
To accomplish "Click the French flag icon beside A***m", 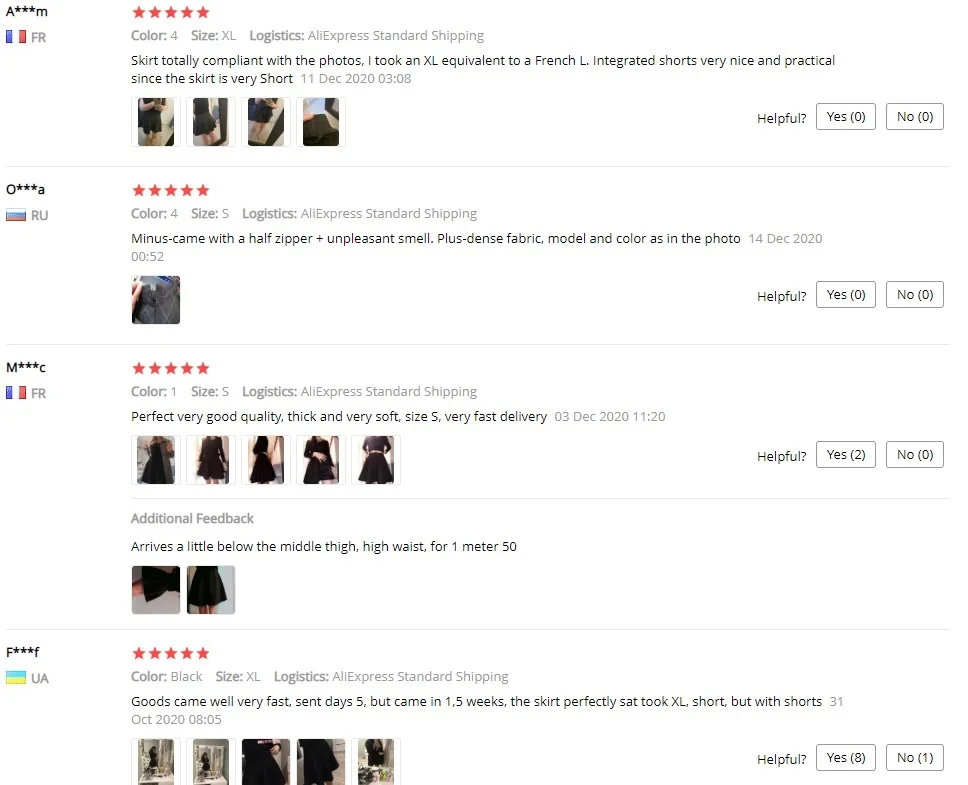I will click(16, 37).
